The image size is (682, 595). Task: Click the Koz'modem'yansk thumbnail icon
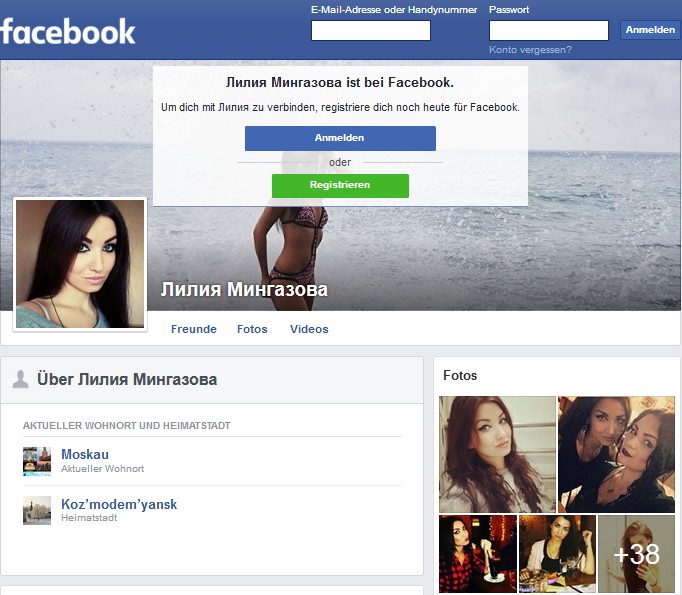pos(37,510)
